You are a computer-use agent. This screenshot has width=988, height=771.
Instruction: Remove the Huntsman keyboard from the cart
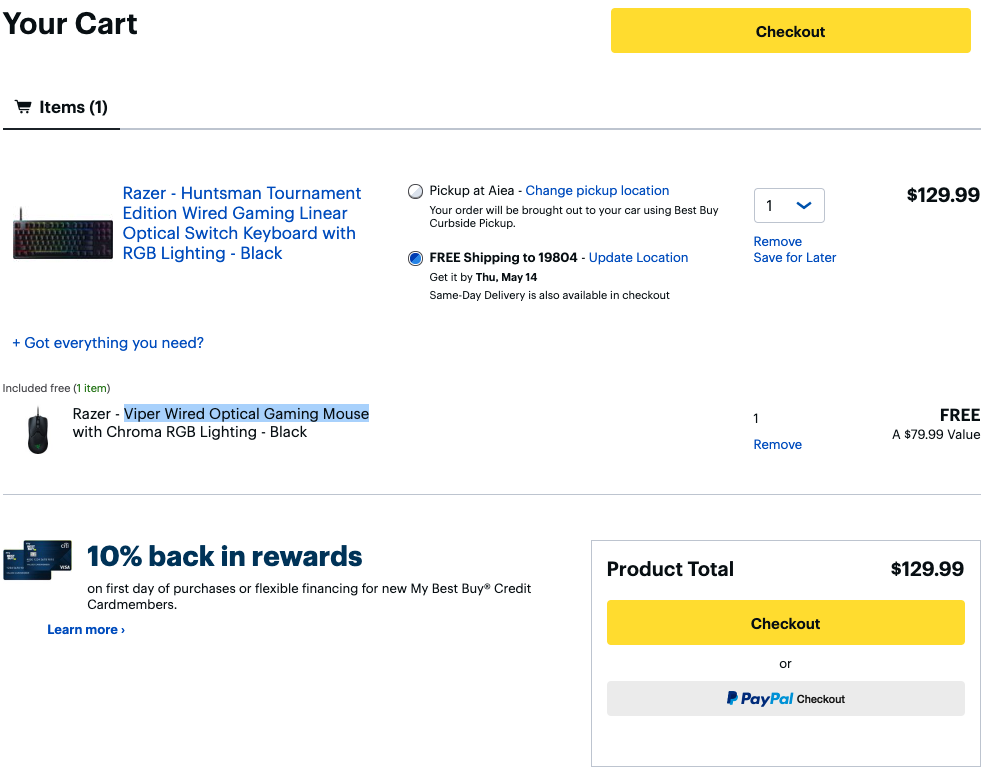(777, 242)
